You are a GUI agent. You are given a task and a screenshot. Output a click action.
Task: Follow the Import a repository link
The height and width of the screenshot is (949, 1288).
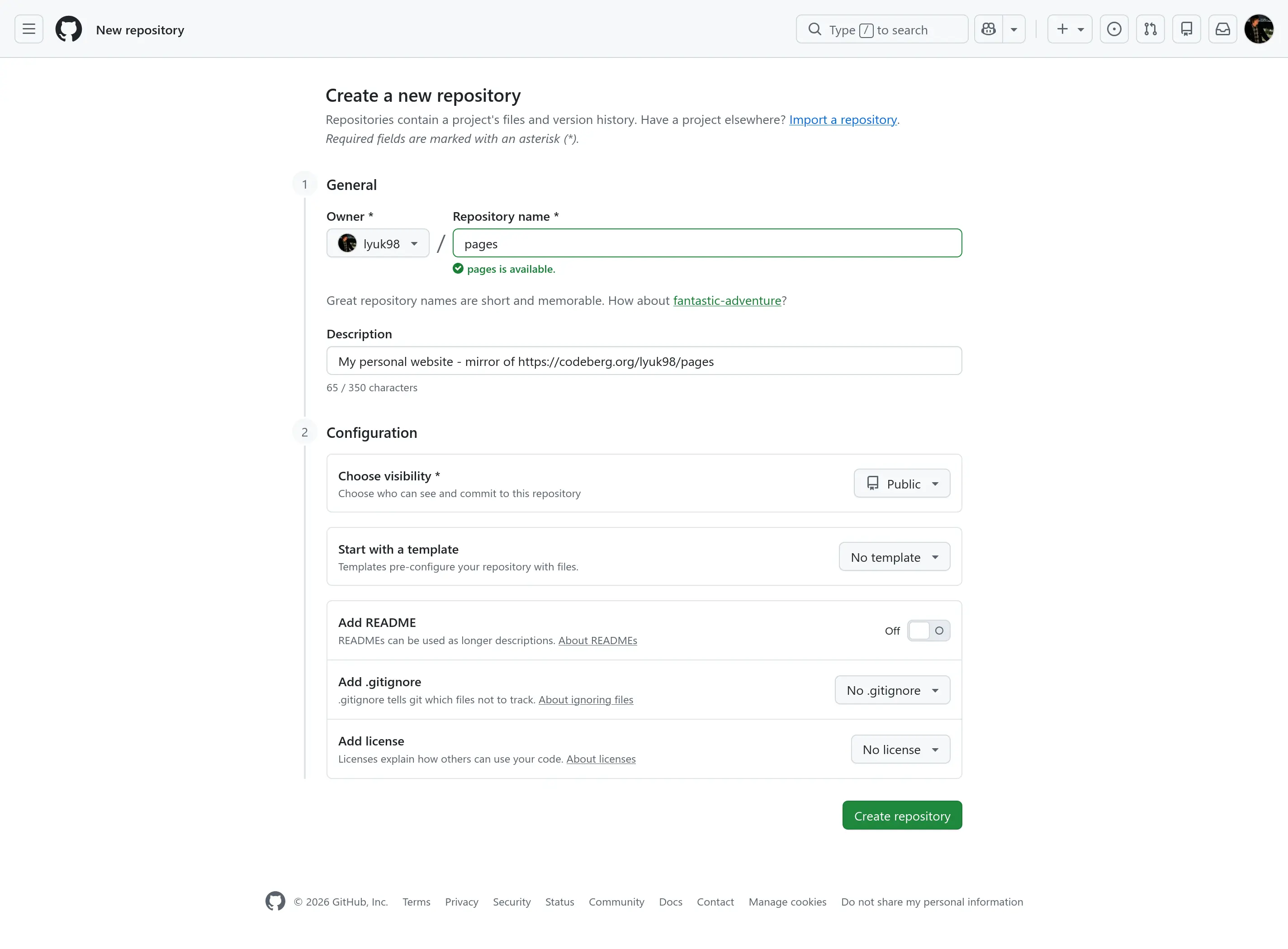tap(843, 119)
